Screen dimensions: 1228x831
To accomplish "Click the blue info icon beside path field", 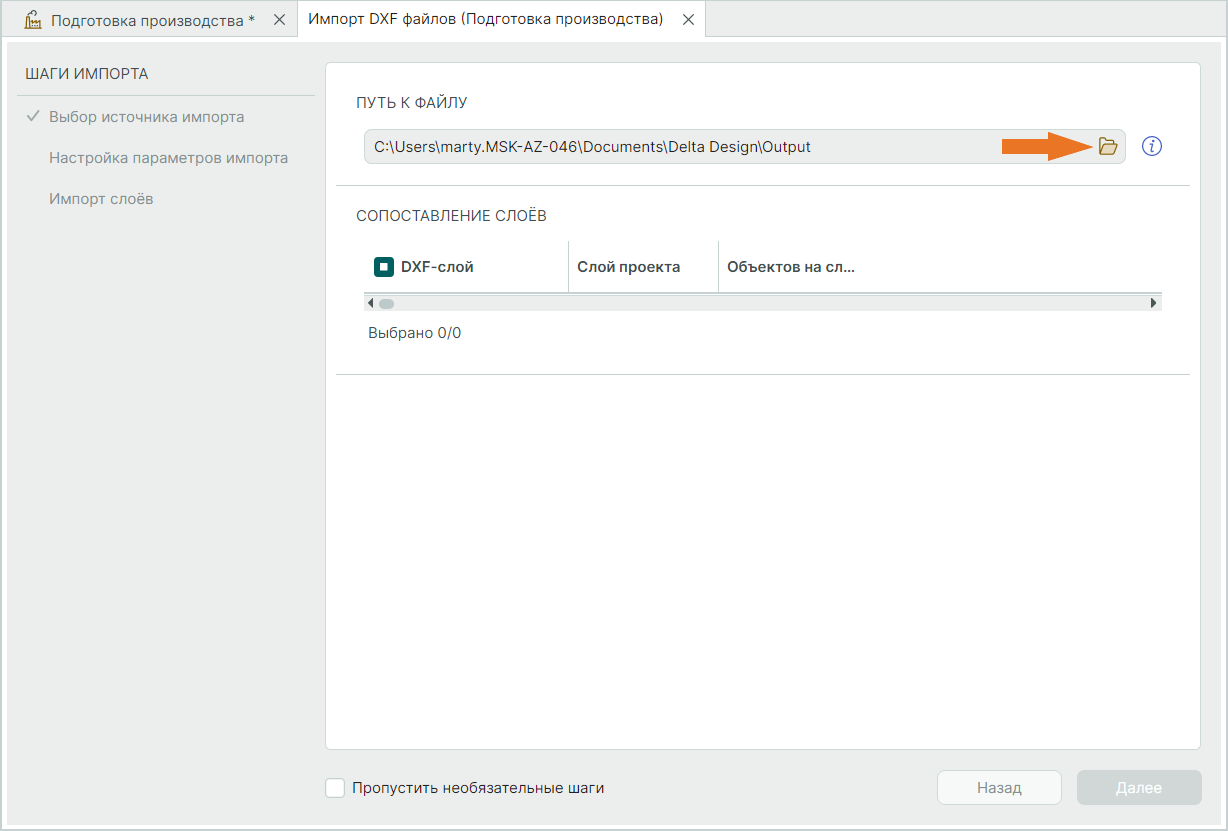I will coord(1151,147).
